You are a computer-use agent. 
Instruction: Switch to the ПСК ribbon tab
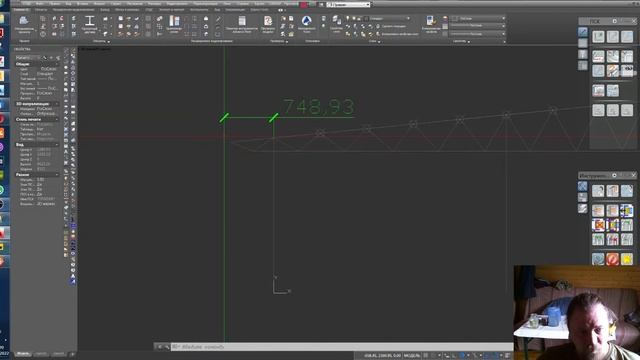coord(149,10)
